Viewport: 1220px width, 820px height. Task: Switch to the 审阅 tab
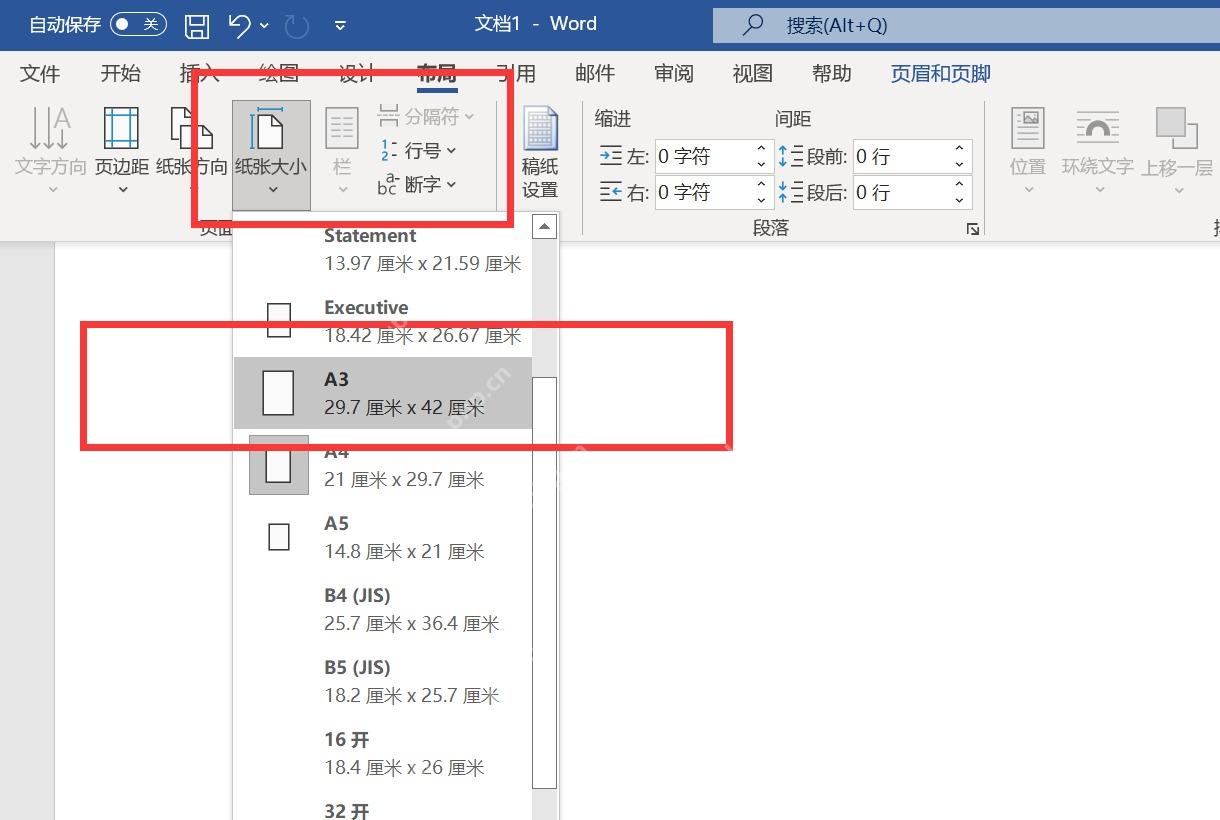click(674, 74)
